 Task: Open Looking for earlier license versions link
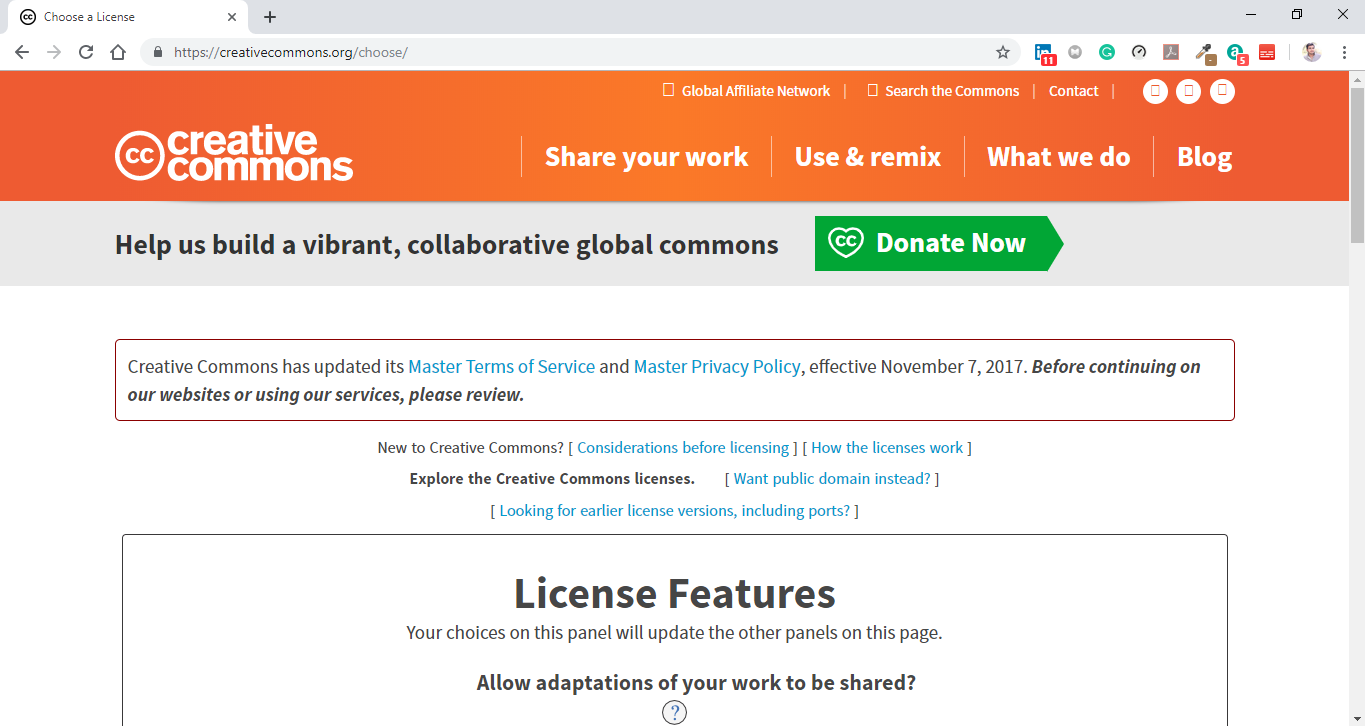675,511
